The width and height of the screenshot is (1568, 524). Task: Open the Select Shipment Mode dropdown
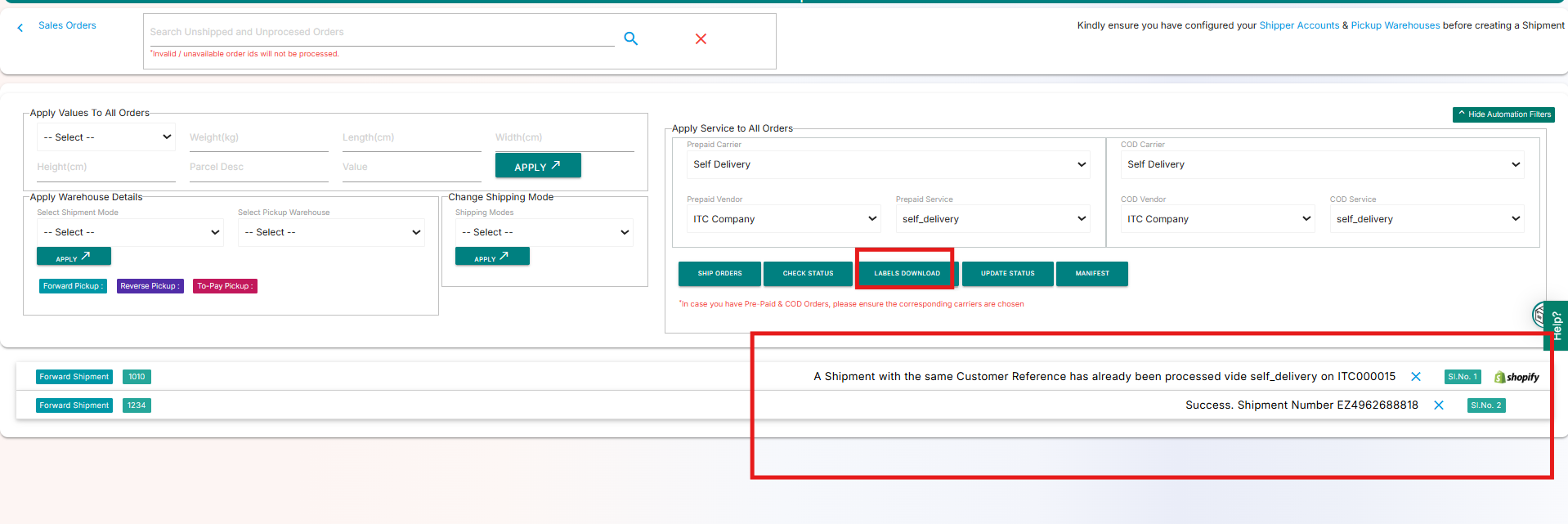(130, 232)
